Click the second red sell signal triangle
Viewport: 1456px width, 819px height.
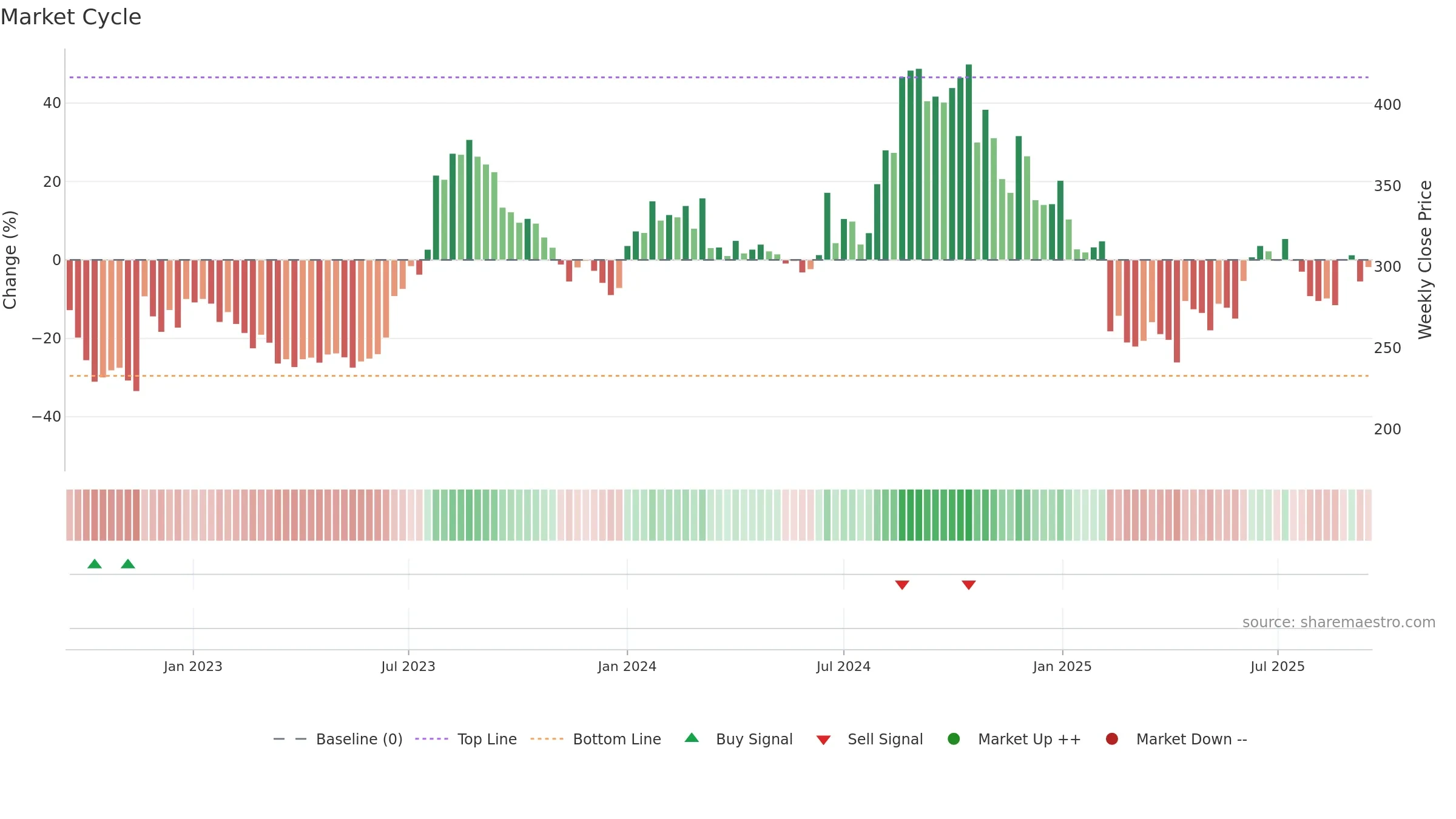pos(969,585)
